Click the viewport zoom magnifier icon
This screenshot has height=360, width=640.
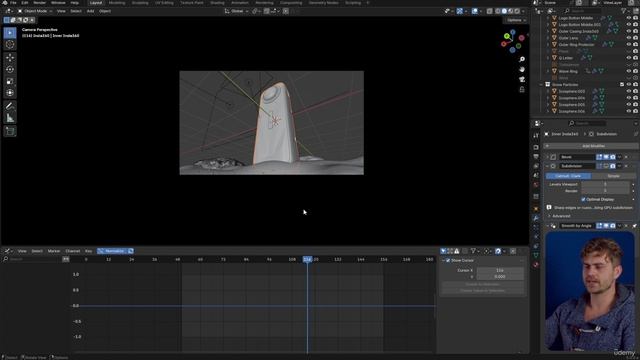click(x=522, y=60)
